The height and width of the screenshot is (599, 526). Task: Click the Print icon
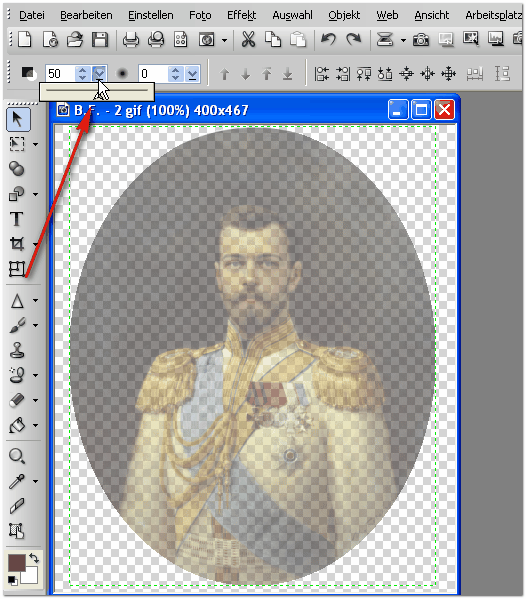(131, 40)
